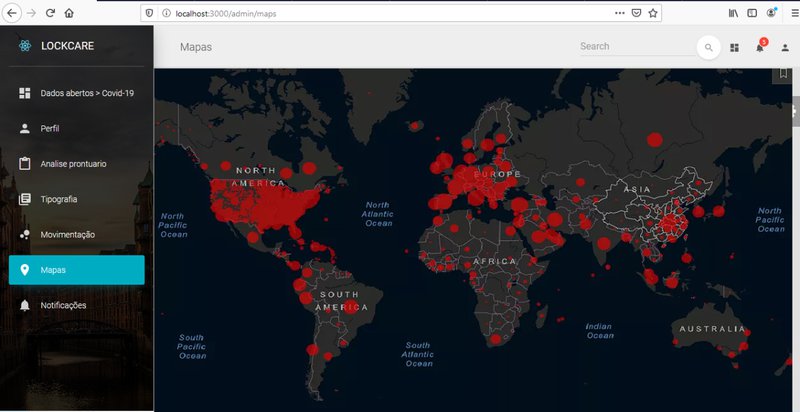Open the Firefox account icon

771,13
